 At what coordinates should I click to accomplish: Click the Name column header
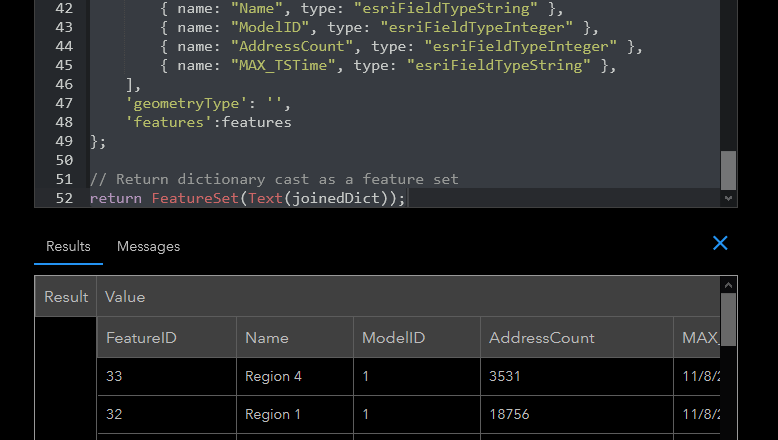[266, 338]
